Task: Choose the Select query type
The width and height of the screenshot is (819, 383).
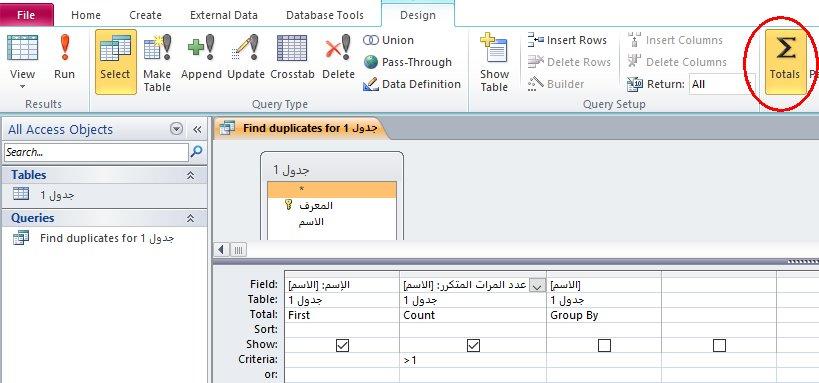Action: 115,61
